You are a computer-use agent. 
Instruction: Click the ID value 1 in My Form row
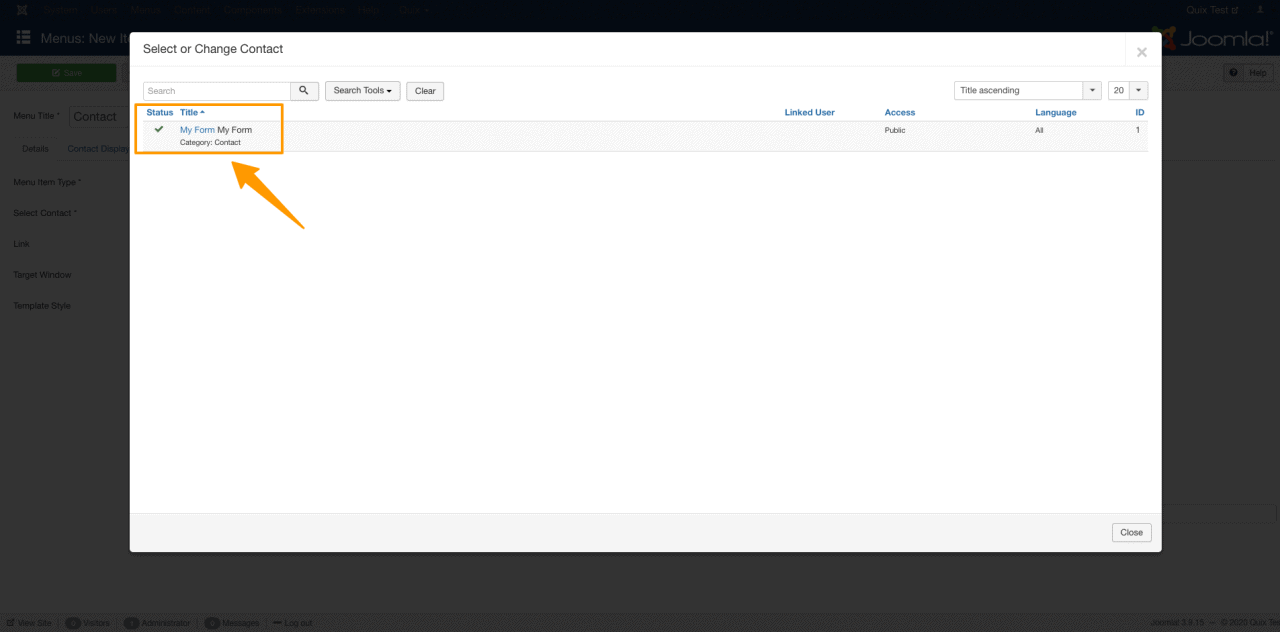(1137, 130)
